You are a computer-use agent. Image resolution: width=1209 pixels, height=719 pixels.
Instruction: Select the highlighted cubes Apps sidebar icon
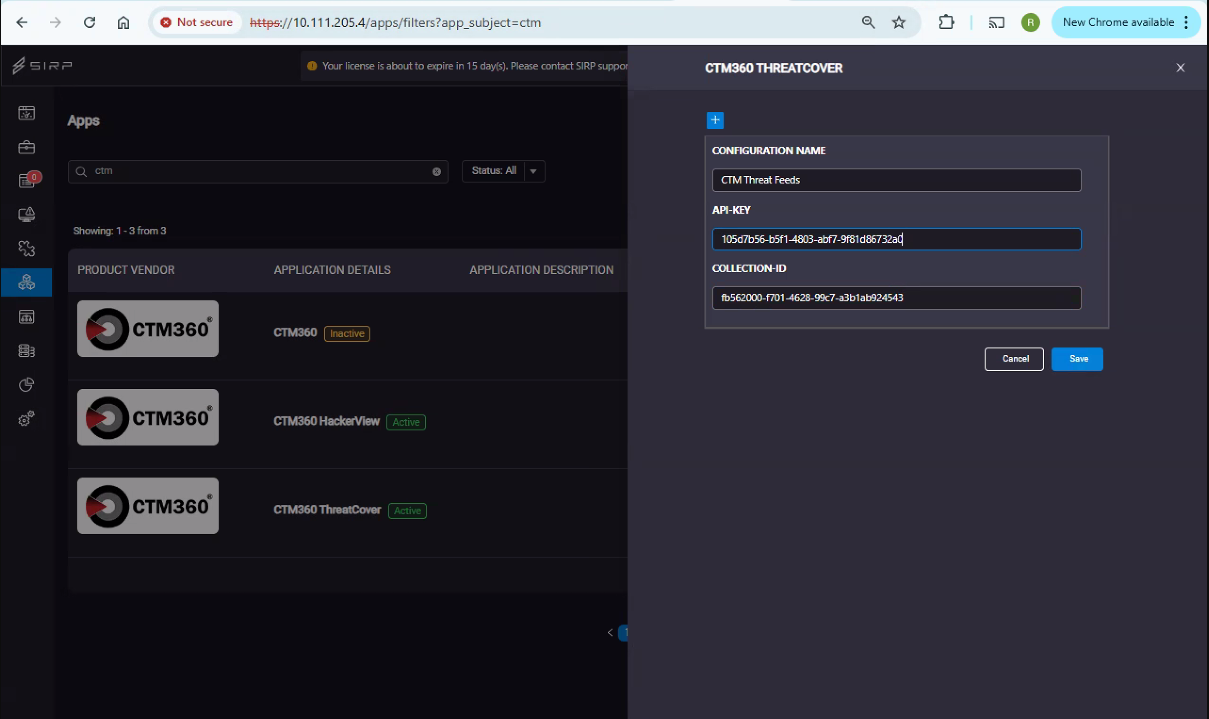[x=27, y=282]
